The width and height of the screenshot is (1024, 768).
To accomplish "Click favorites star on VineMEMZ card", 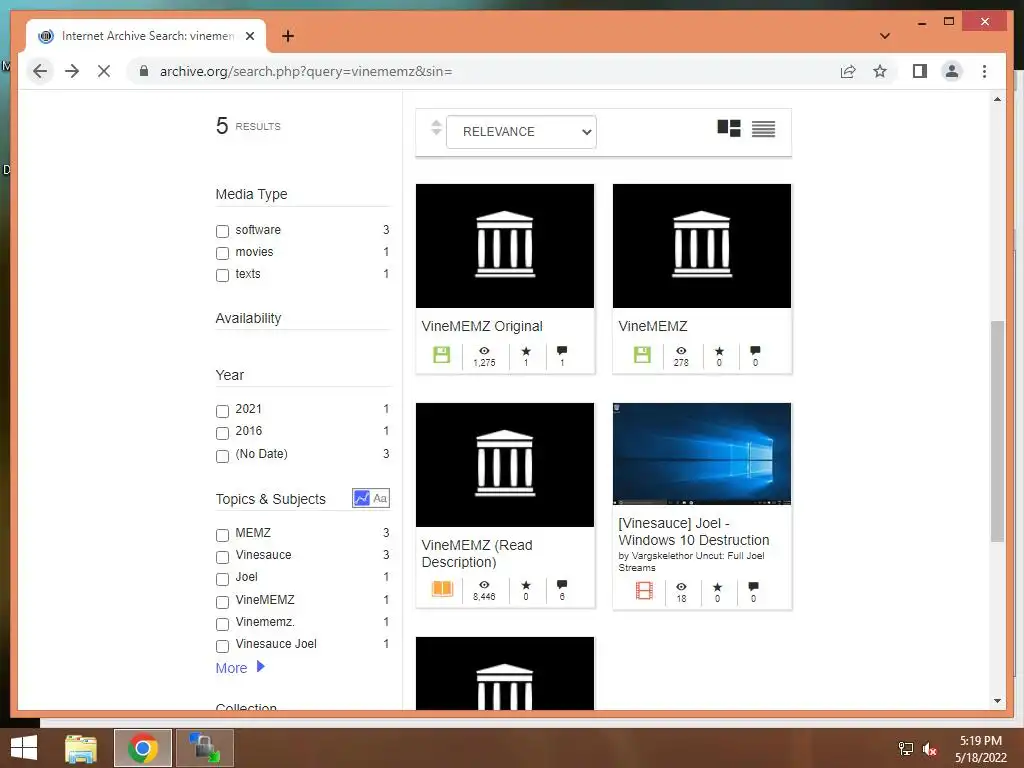I will coord(719,351).
